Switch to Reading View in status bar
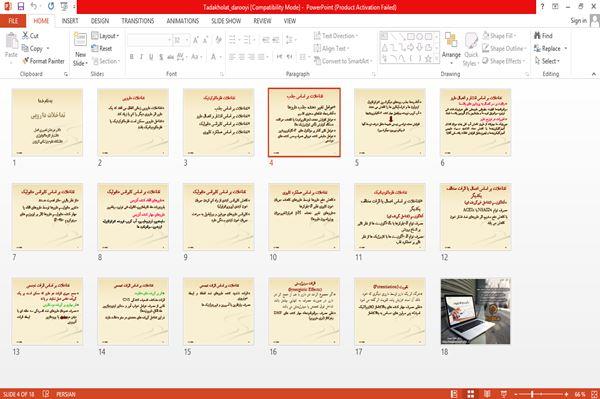The image size is (600, 399). click(x=487, y=394)
